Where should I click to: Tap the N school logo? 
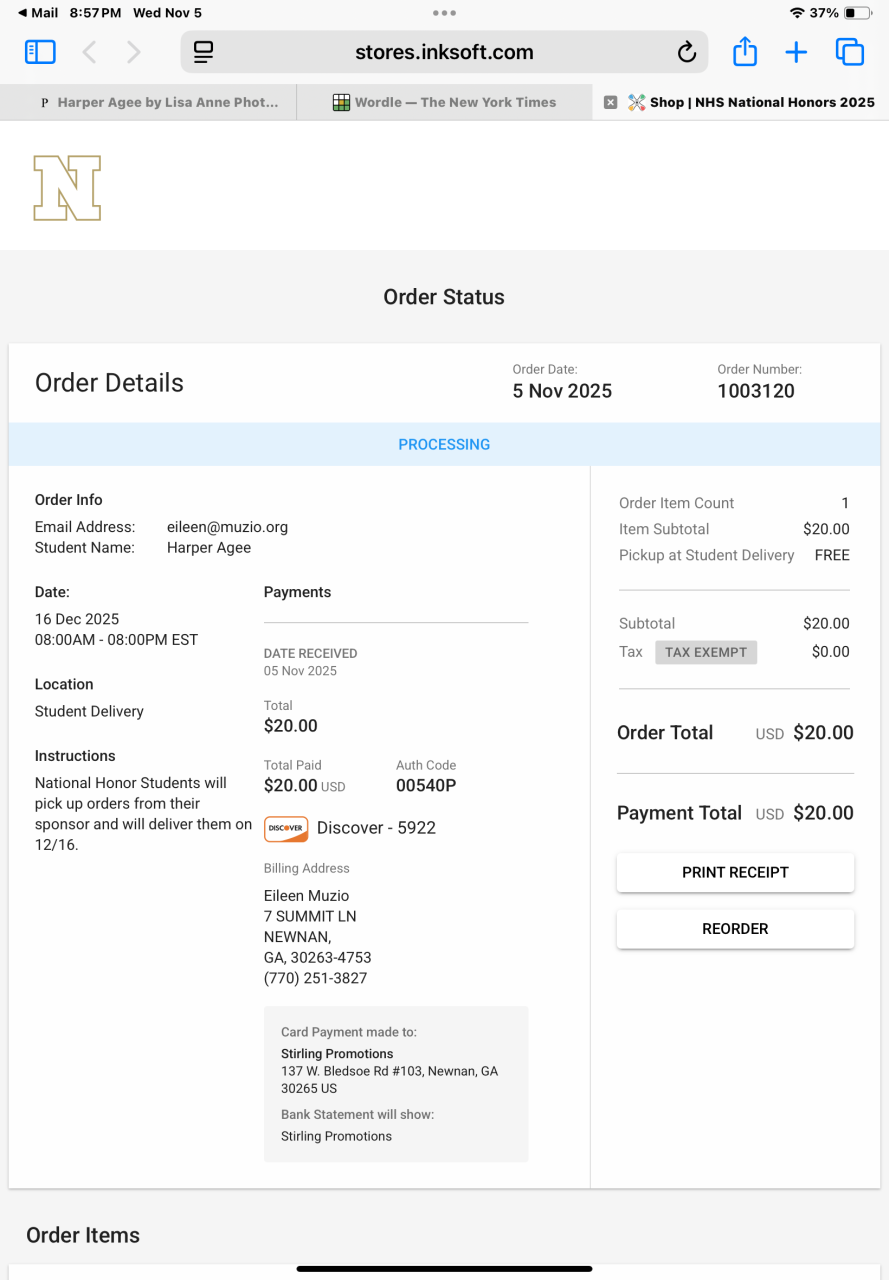[67, 187]
